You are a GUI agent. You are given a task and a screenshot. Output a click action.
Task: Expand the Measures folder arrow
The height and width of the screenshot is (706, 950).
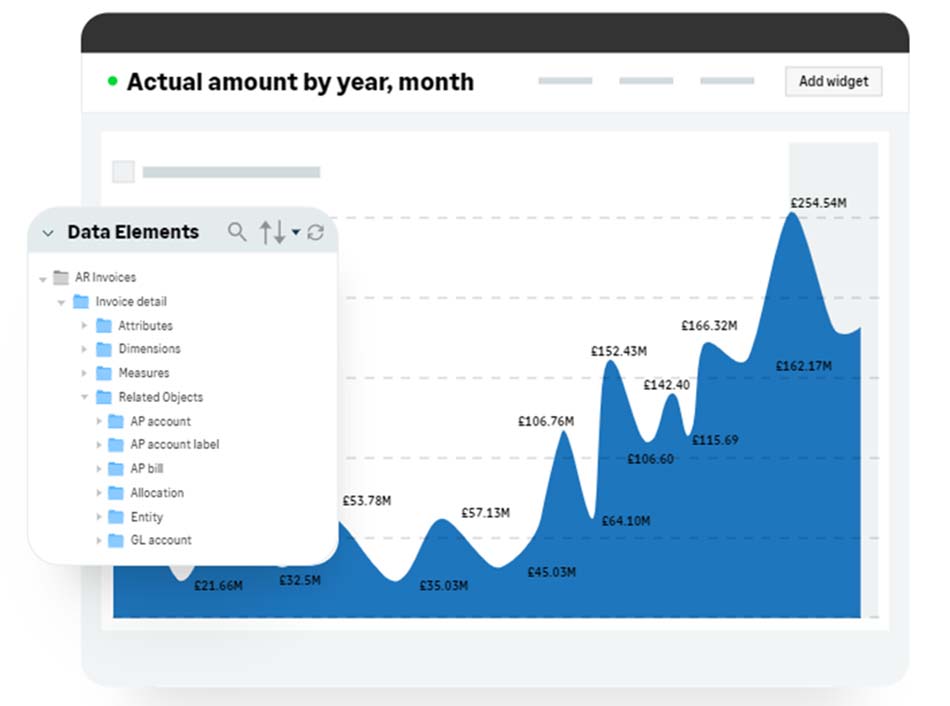pos(84,373)
